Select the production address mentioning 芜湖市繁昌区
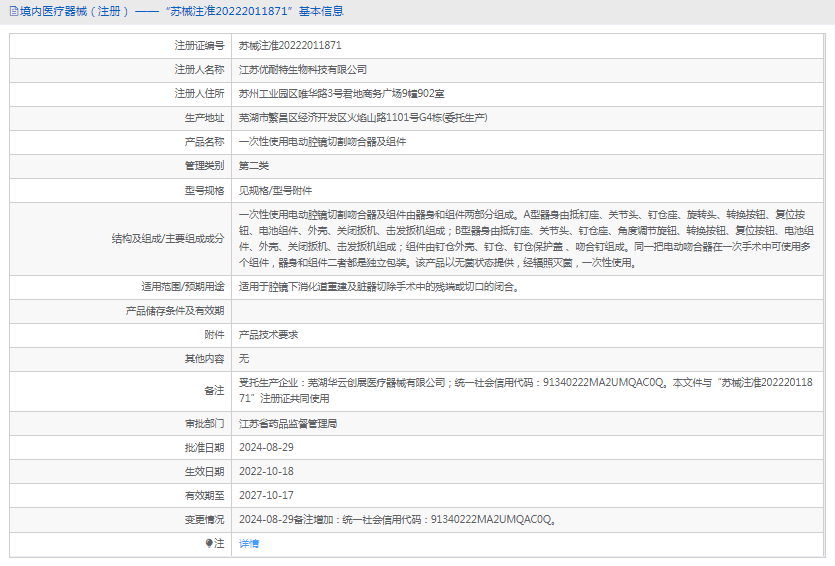Viewport: 835px width, 566px height. tap(363, 118)
